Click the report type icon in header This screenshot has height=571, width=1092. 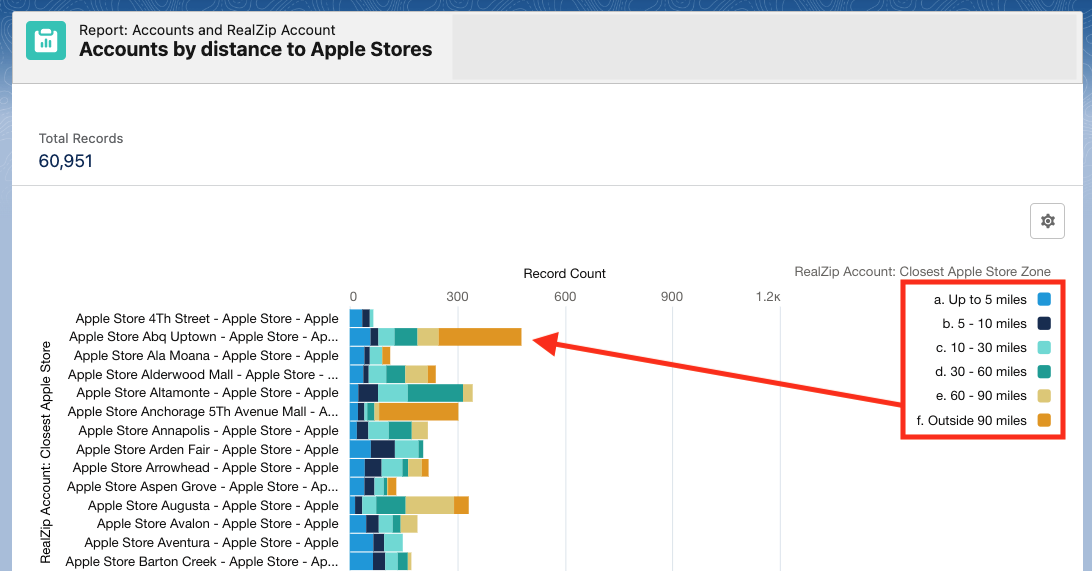pyautogui.click(x=46, y=40)
